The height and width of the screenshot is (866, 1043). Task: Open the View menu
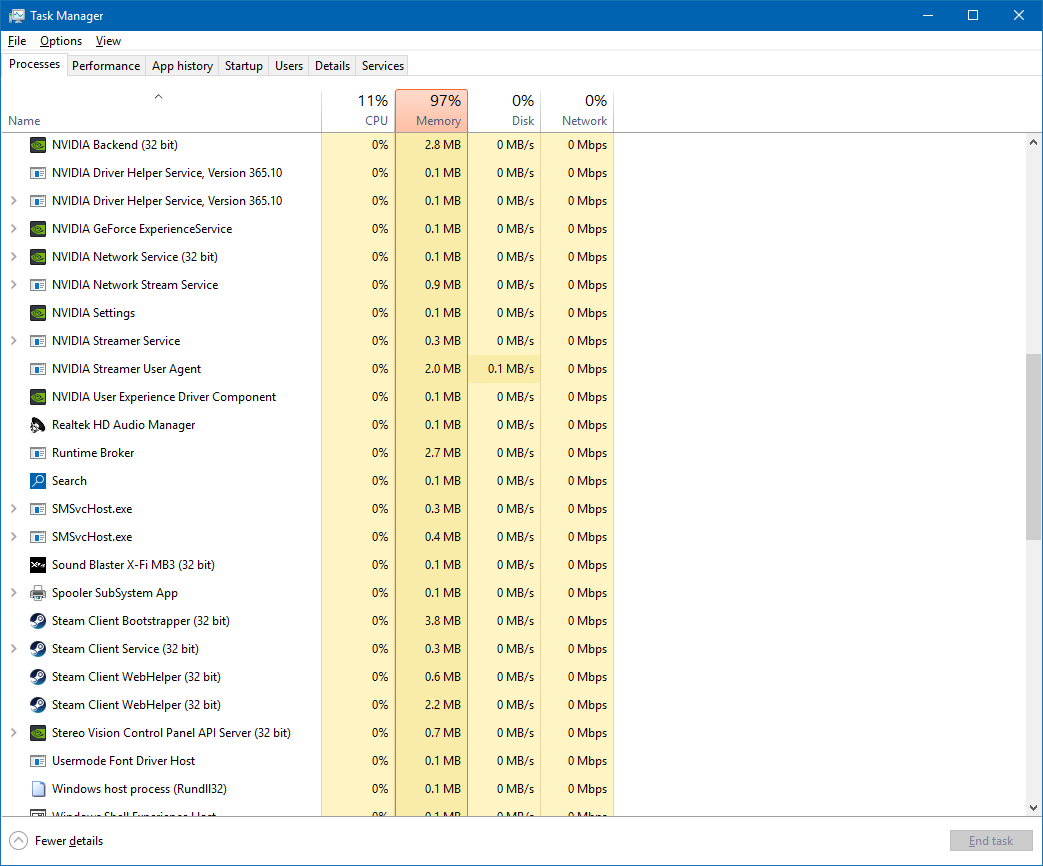click(108, 41)
